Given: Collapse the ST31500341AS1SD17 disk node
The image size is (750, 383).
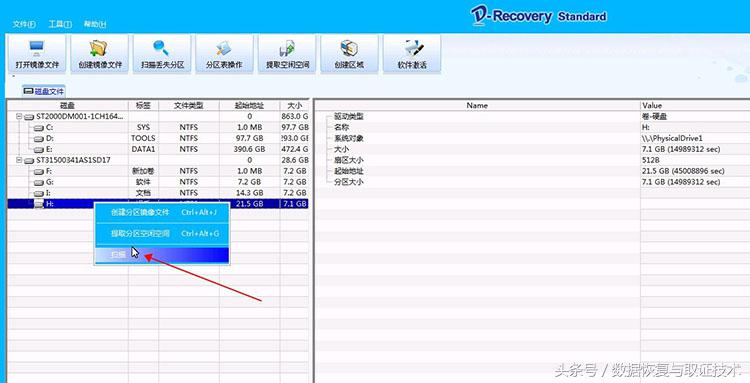Looking at the screenshot, I should 19,160.
